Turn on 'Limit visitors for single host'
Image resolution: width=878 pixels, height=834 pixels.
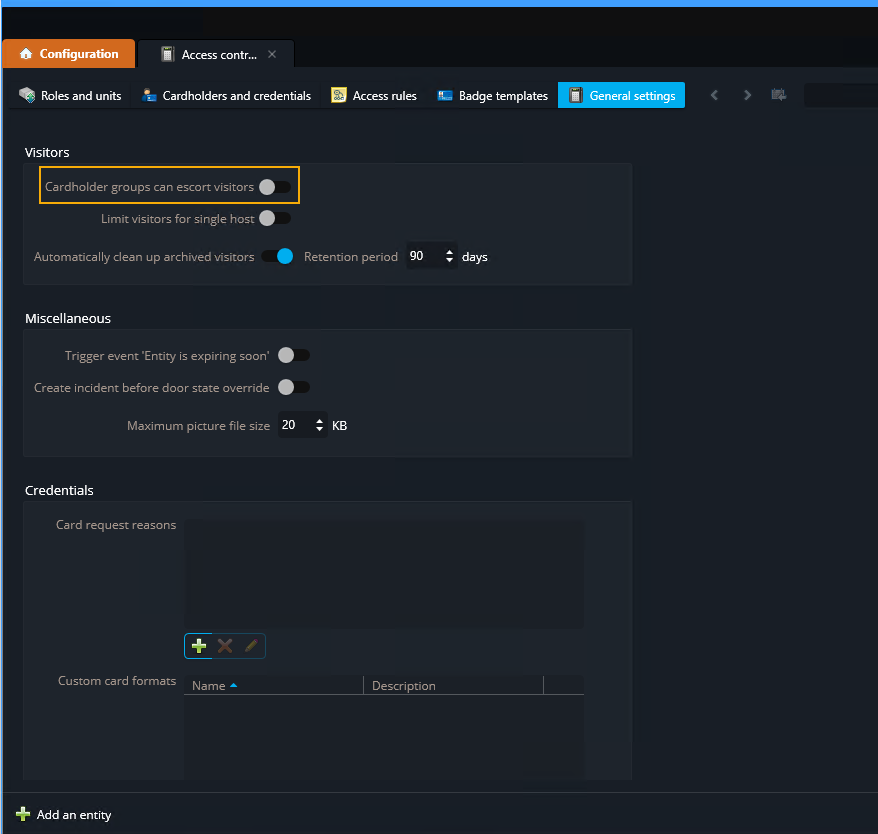(272, 218)
